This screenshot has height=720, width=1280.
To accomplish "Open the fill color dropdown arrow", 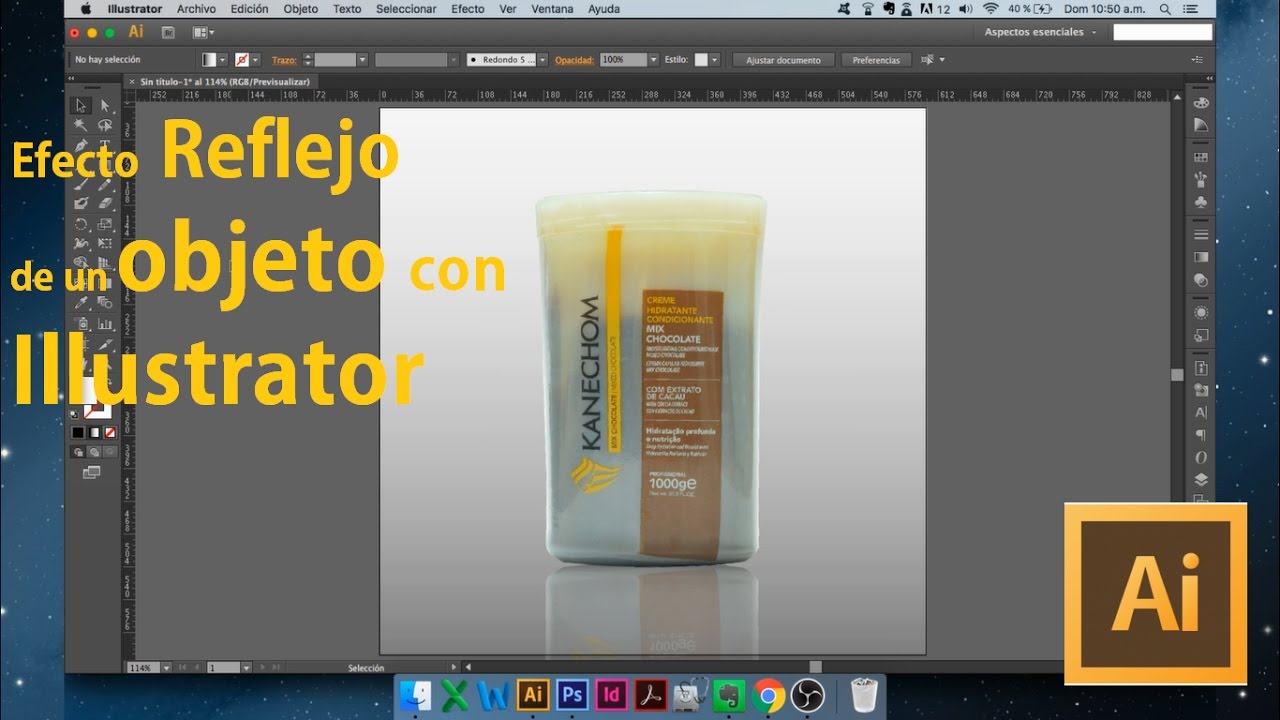I will click(x=223, y=60).
